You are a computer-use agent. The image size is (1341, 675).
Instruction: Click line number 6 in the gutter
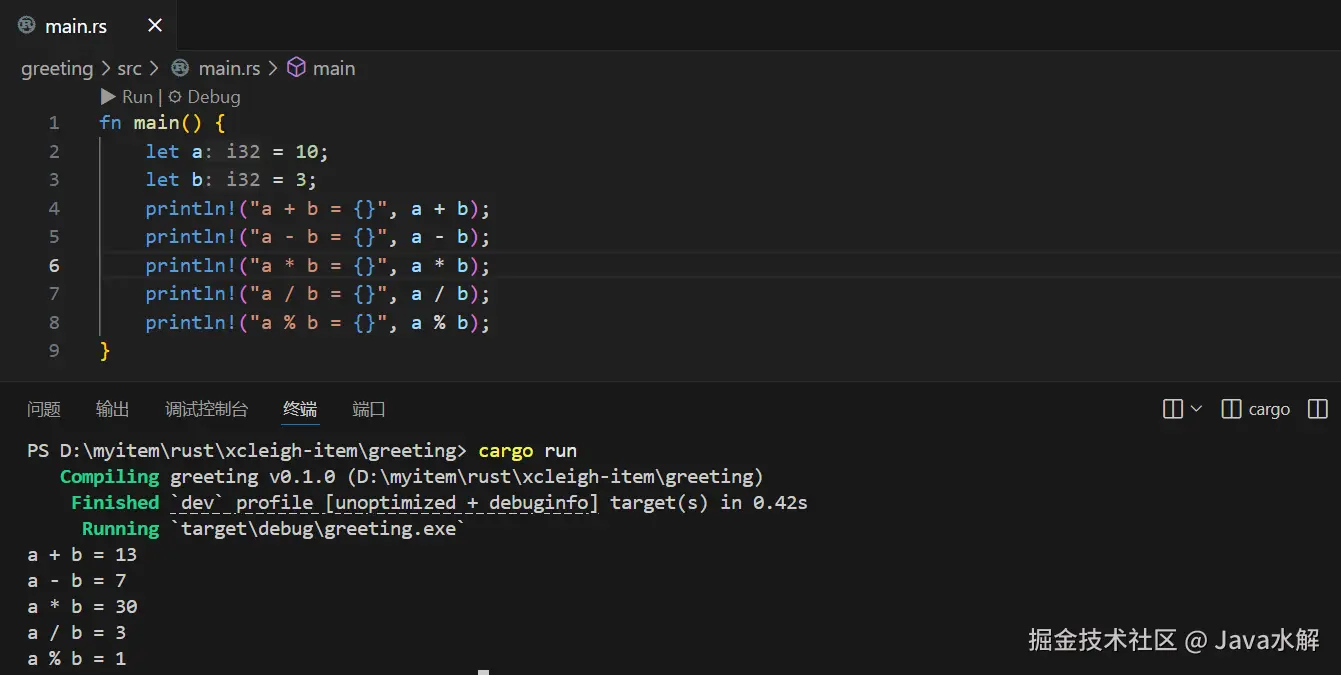pyautogui.click(x=54, y=266)
